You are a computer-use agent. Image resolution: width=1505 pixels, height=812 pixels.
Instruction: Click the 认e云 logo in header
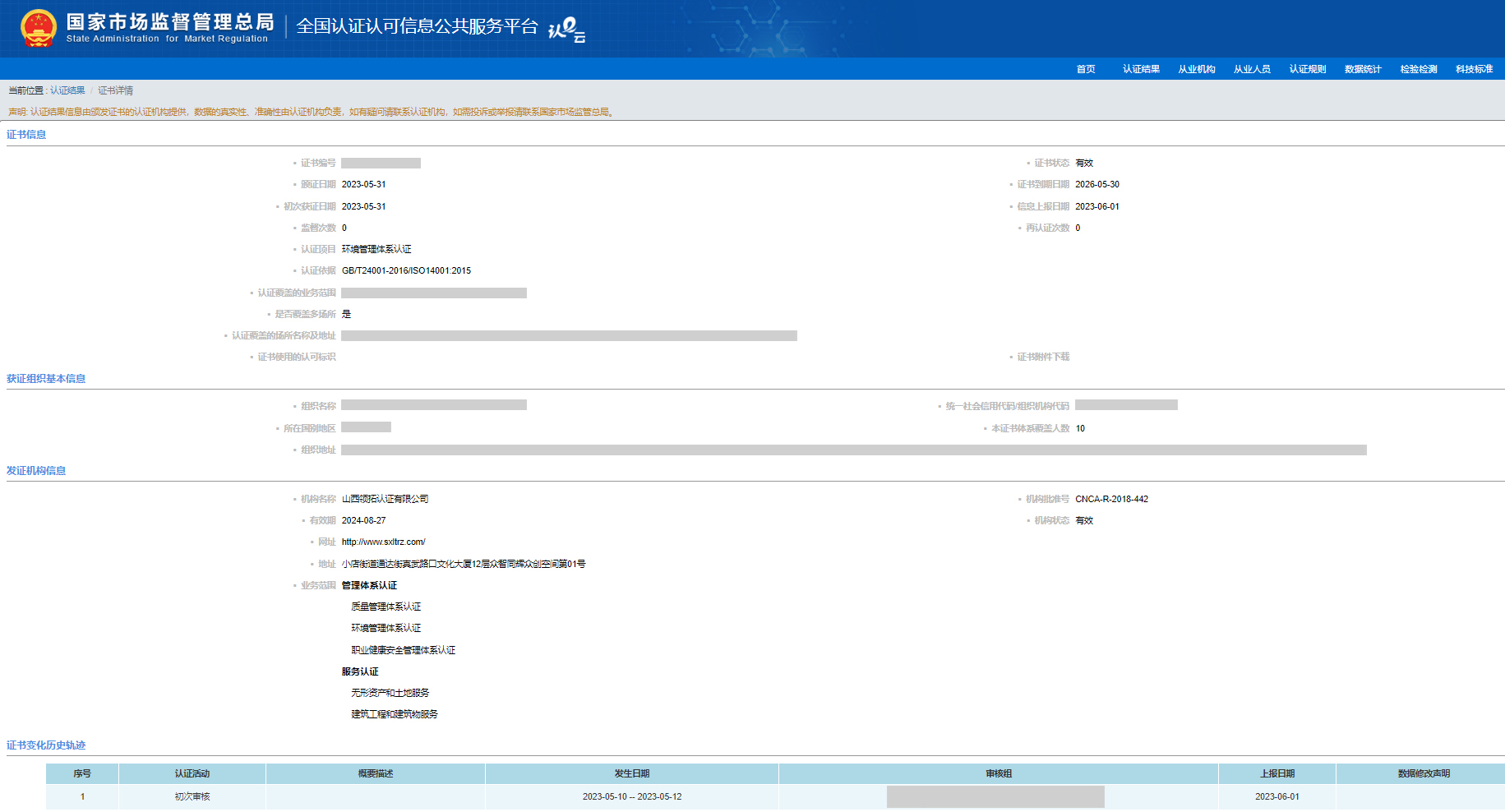tap(566, 30)
